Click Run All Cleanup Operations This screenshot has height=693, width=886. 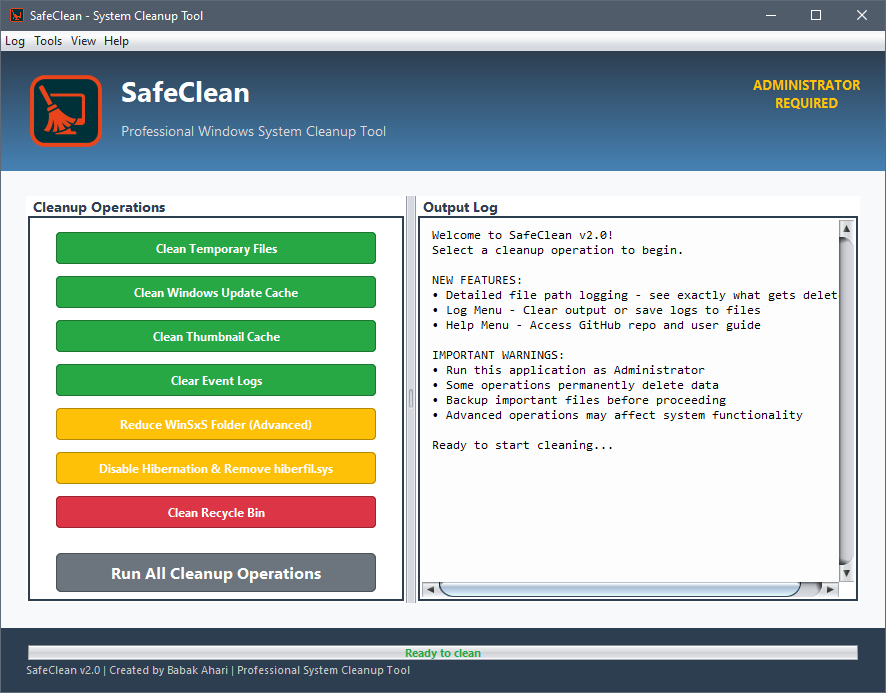click(x=215, y=572)
